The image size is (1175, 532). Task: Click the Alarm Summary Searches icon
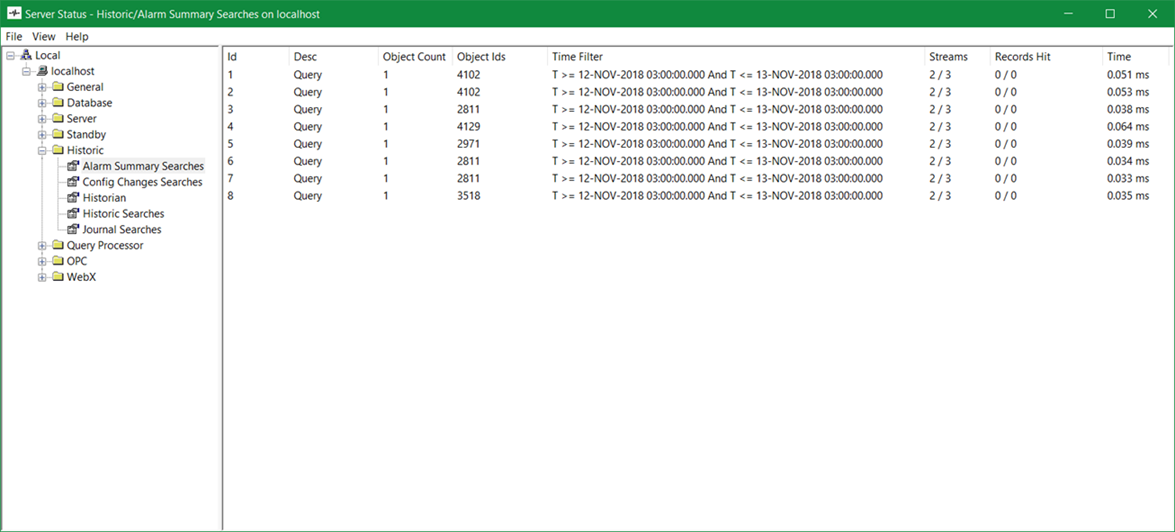pyautogui.click(x=73, y=167)
